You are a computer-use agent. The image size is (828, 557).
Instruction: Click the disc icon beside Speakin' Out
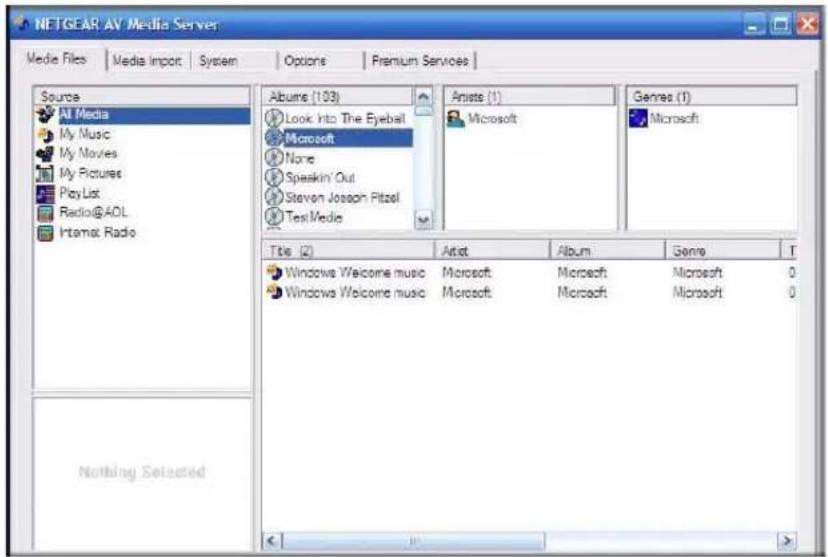pos(274,177)
